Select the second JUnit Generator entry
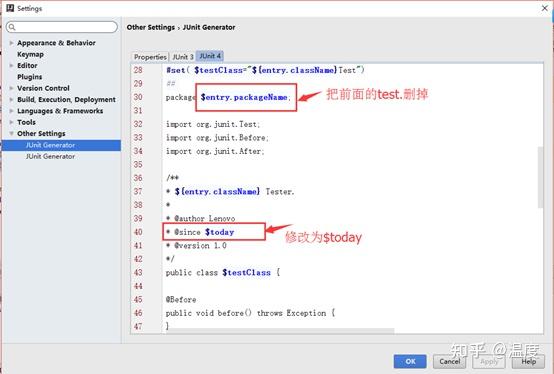The height and width of the screenshot is (374, 554). (x=50, y=156)
